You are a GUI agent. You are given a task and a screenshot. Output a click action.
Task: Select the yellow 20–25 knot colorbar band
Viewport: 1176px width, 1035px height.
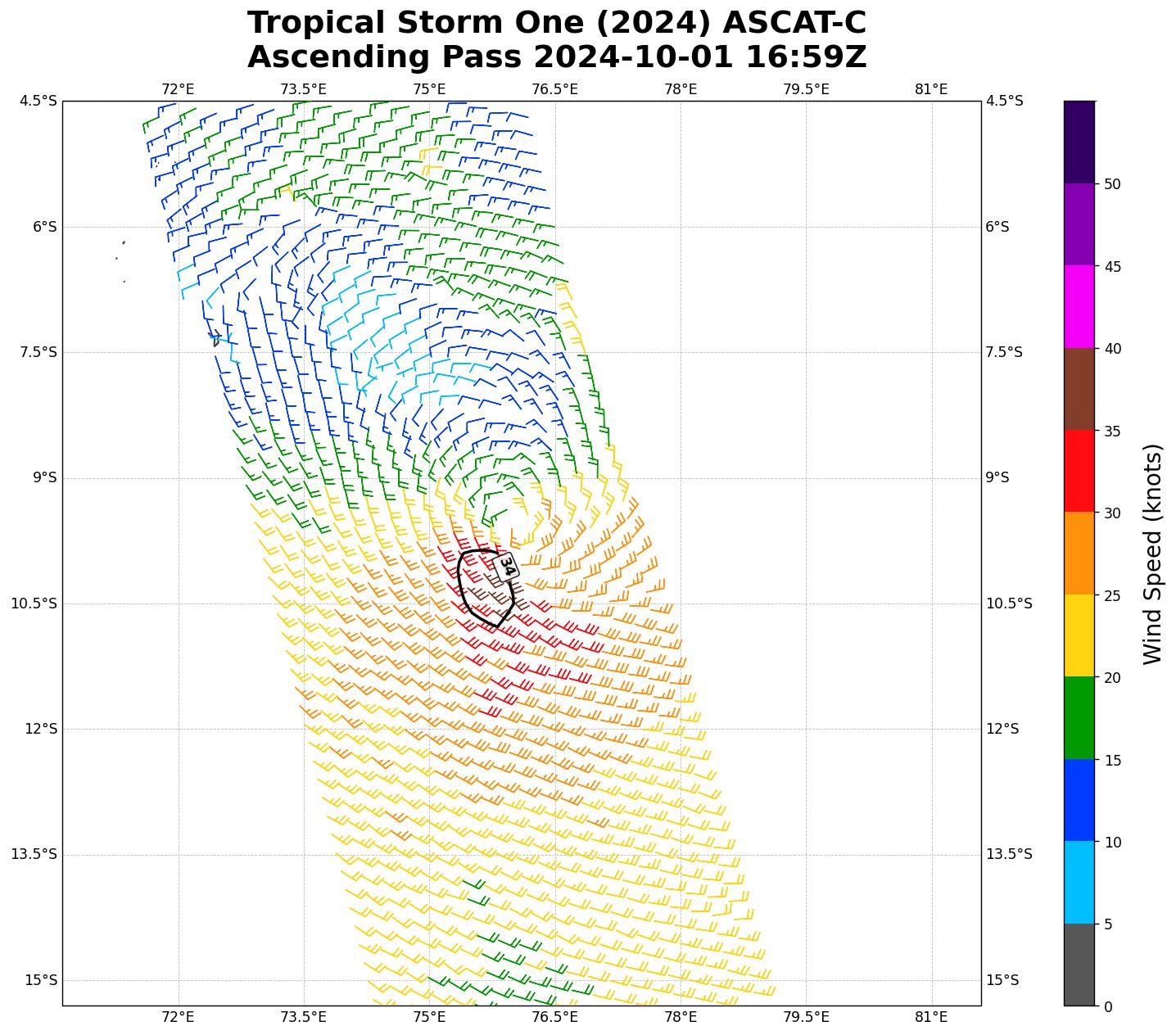[x=1079, y=636]
